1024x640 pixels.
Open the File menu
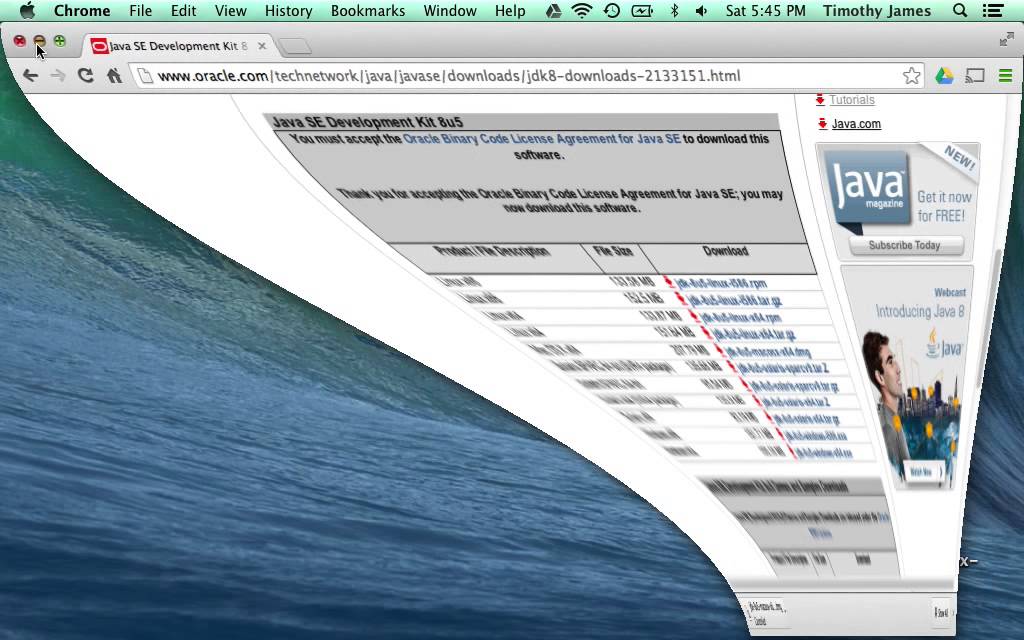[x=140, y=10]
